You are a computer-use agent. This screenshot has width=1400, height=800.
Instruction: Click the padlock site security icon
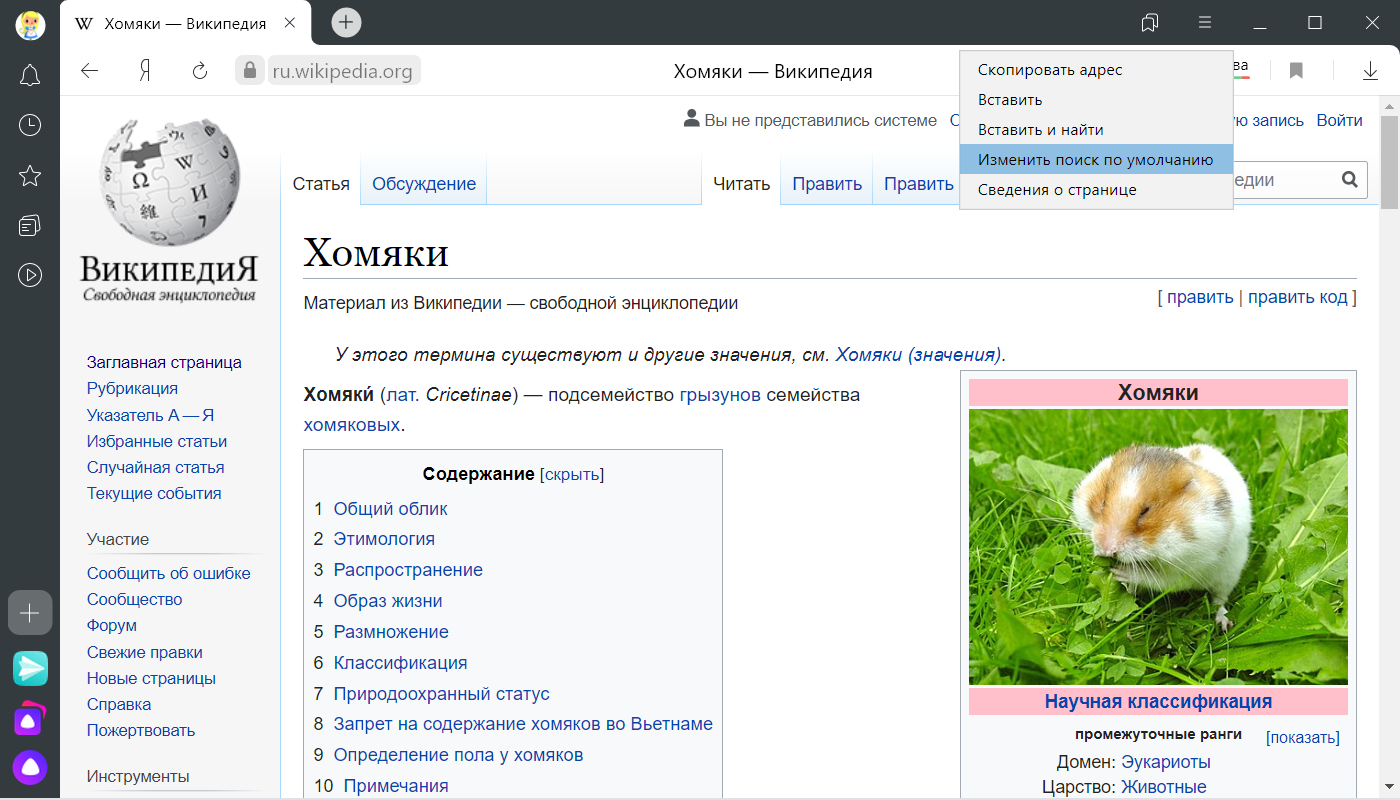tap(249, 70)
